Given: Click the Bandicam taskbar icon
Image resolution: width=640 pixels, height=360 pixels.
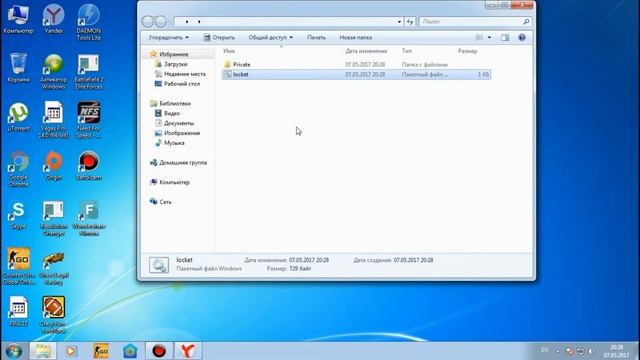Looking at the screenshot, I should pyautogui.click(x=159, y=351).
